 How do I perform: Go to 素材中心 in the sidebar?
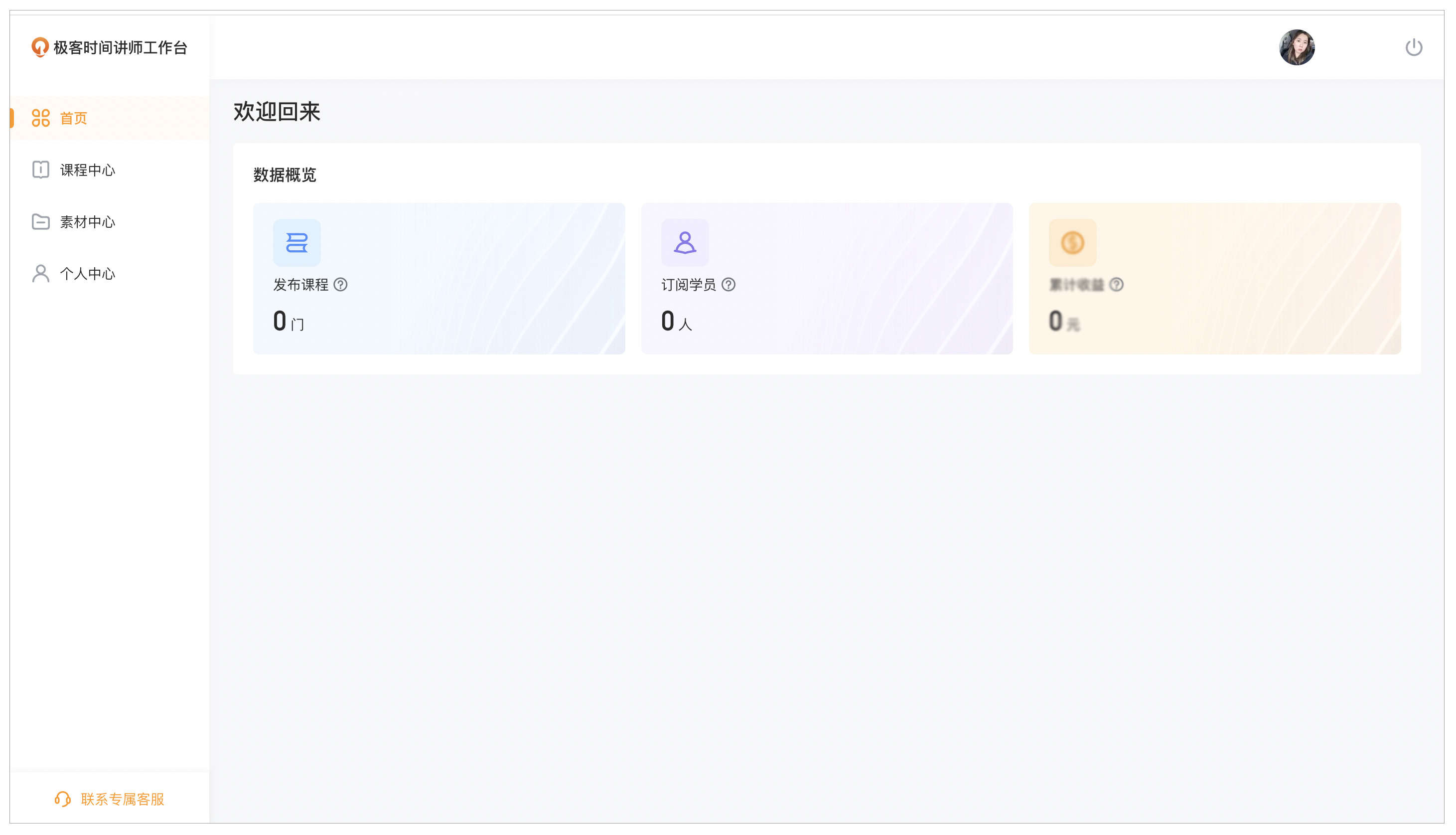tap(87, 222)
